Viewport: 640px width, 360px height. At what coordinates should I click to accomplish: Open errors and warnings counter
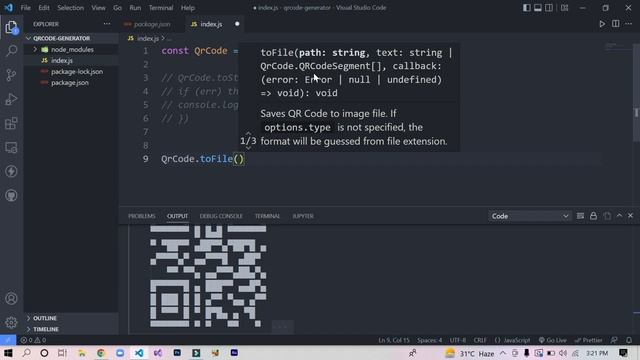click(x=33, y=340)
